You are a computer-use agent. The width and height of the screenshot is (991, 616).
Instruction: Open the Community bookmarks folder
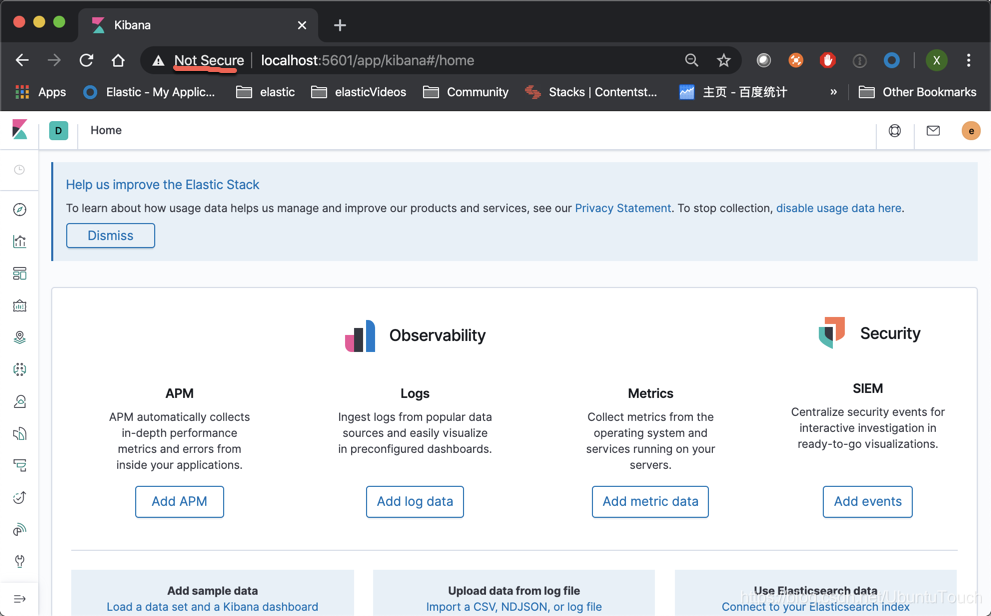point(466,92)
